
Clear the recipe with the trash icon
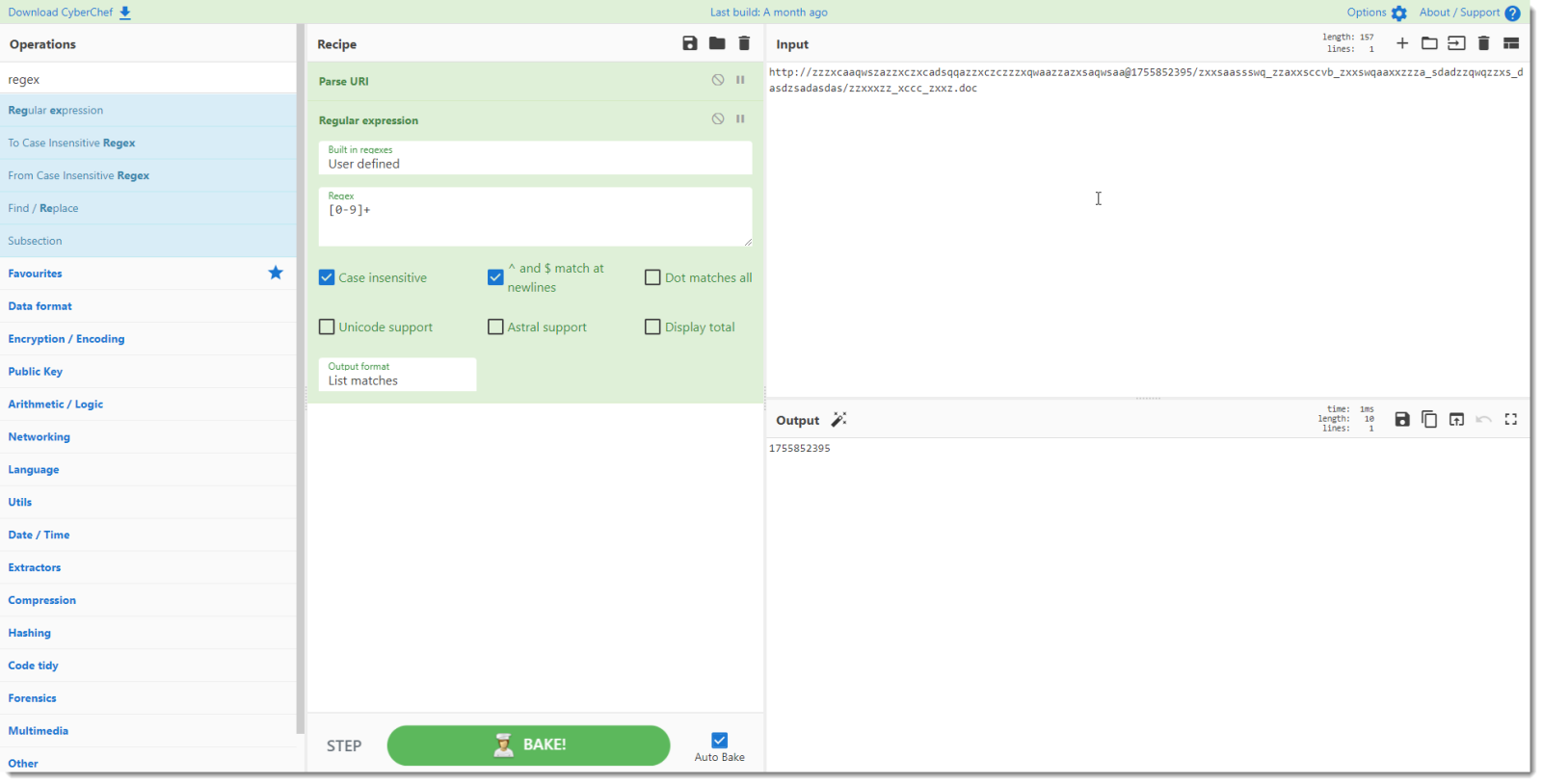click(744, 43)
